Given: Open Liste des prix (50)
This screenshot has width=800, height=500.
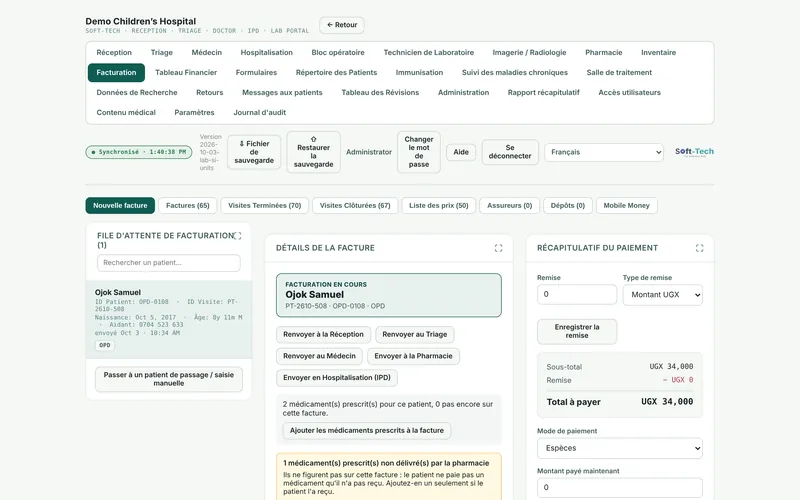Looking at the screenshot, I should point(439,206).
